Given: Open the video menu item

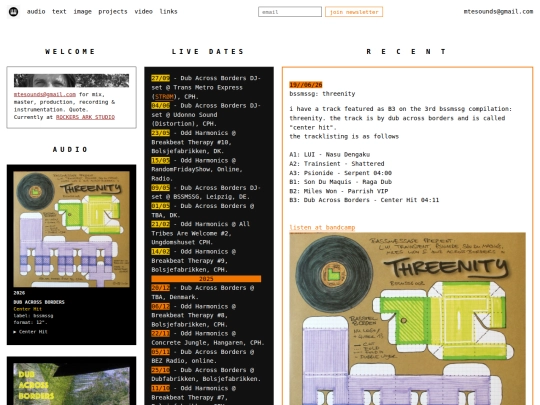Looking at the screenshot, I should point(144,11).
